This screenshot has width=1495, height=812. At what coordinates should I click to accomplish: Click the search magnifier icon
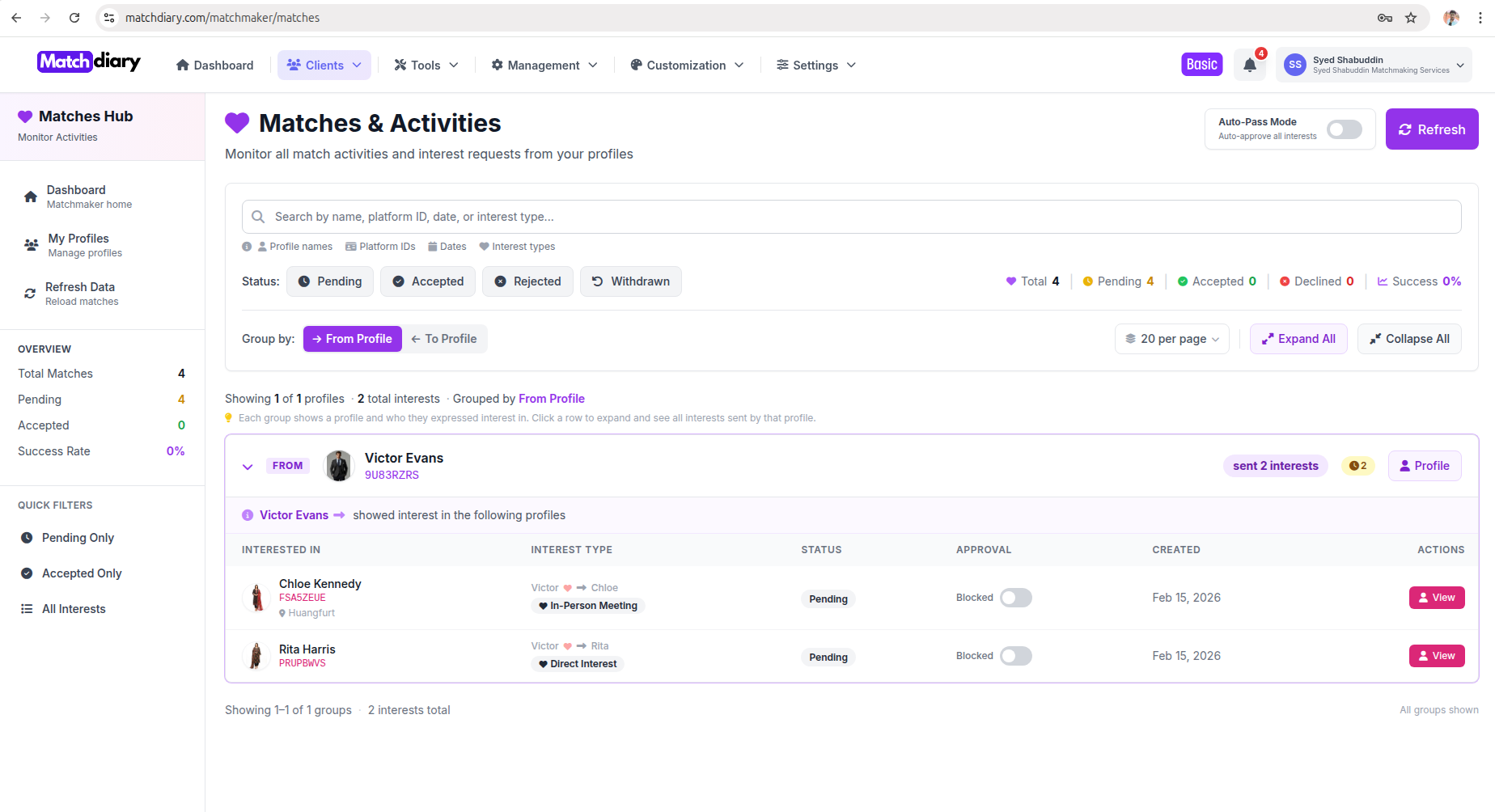pyautogui.click(x=257, y=216)
